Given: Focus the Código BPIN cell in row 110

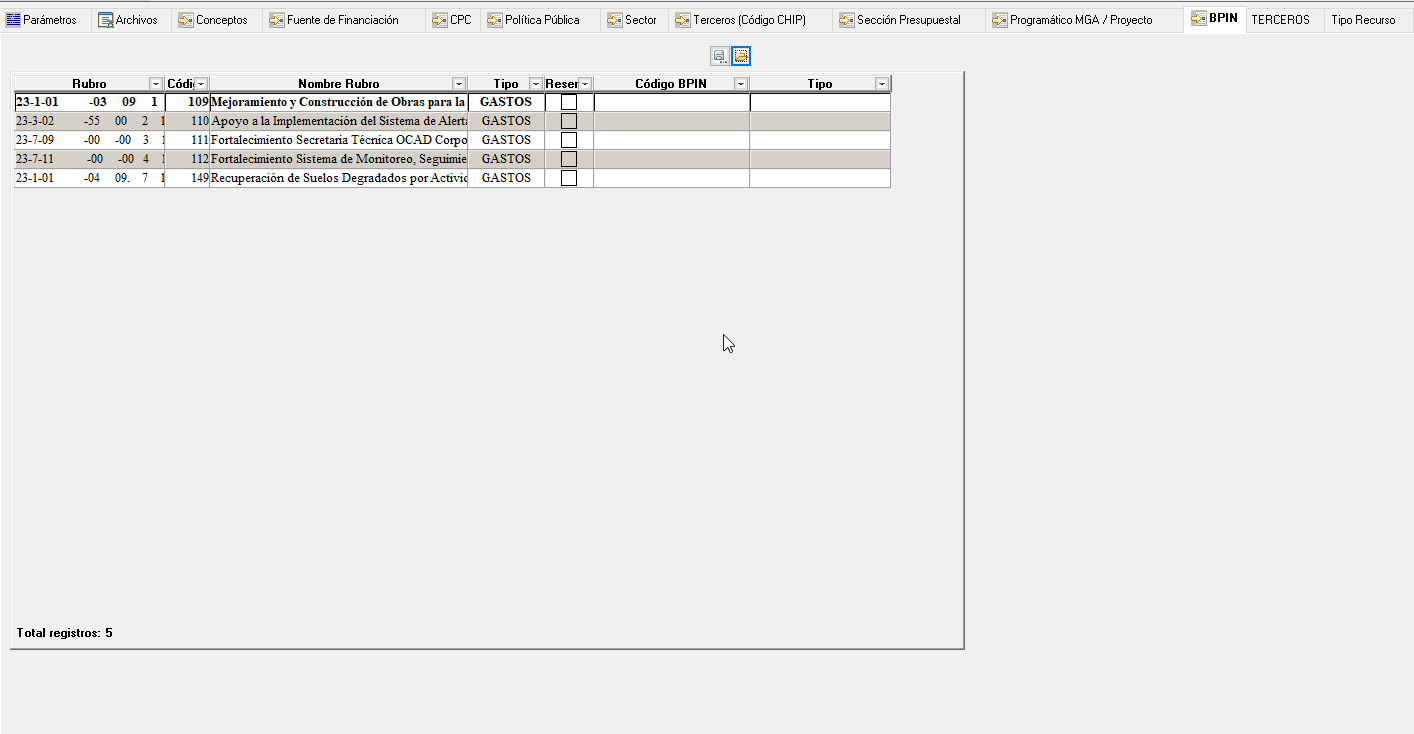Looking at the screenshot, I should [672, 121].
